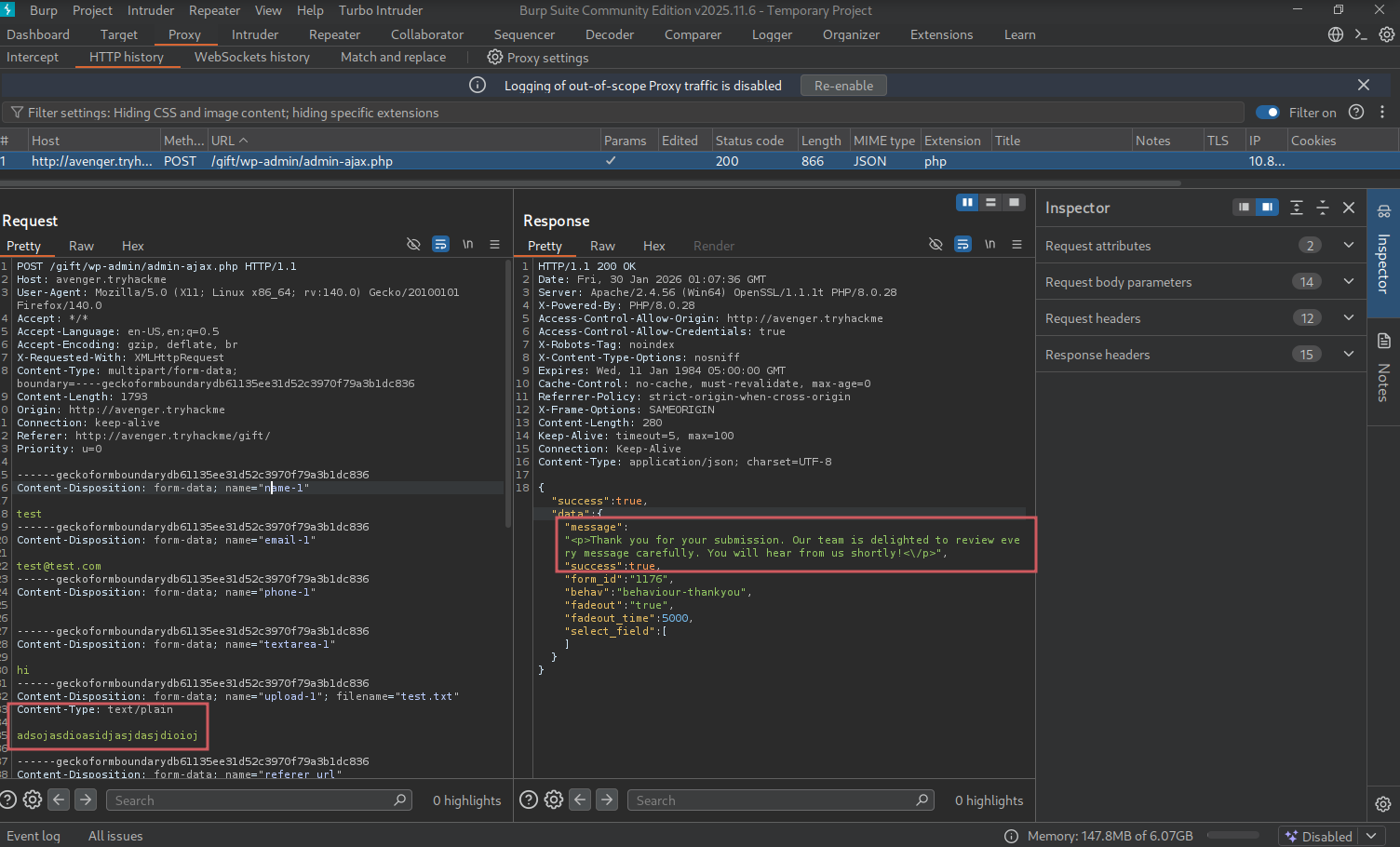Open the Event log
The image size is (1400, 847).
click(x=34, y=836)
